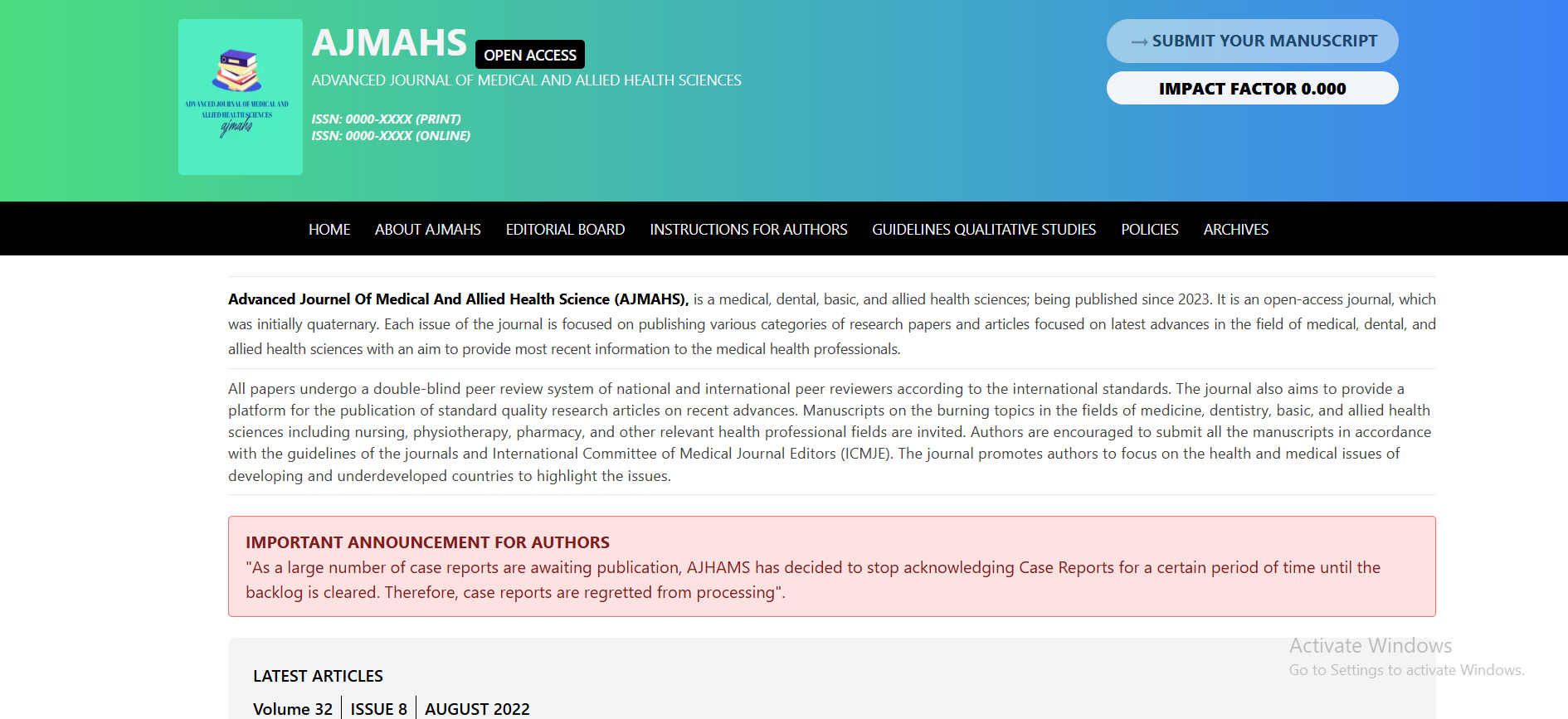Click the ISSN online number text
Image resolution: width=1568 pixels, height=719 pixels.
point(391,136)
